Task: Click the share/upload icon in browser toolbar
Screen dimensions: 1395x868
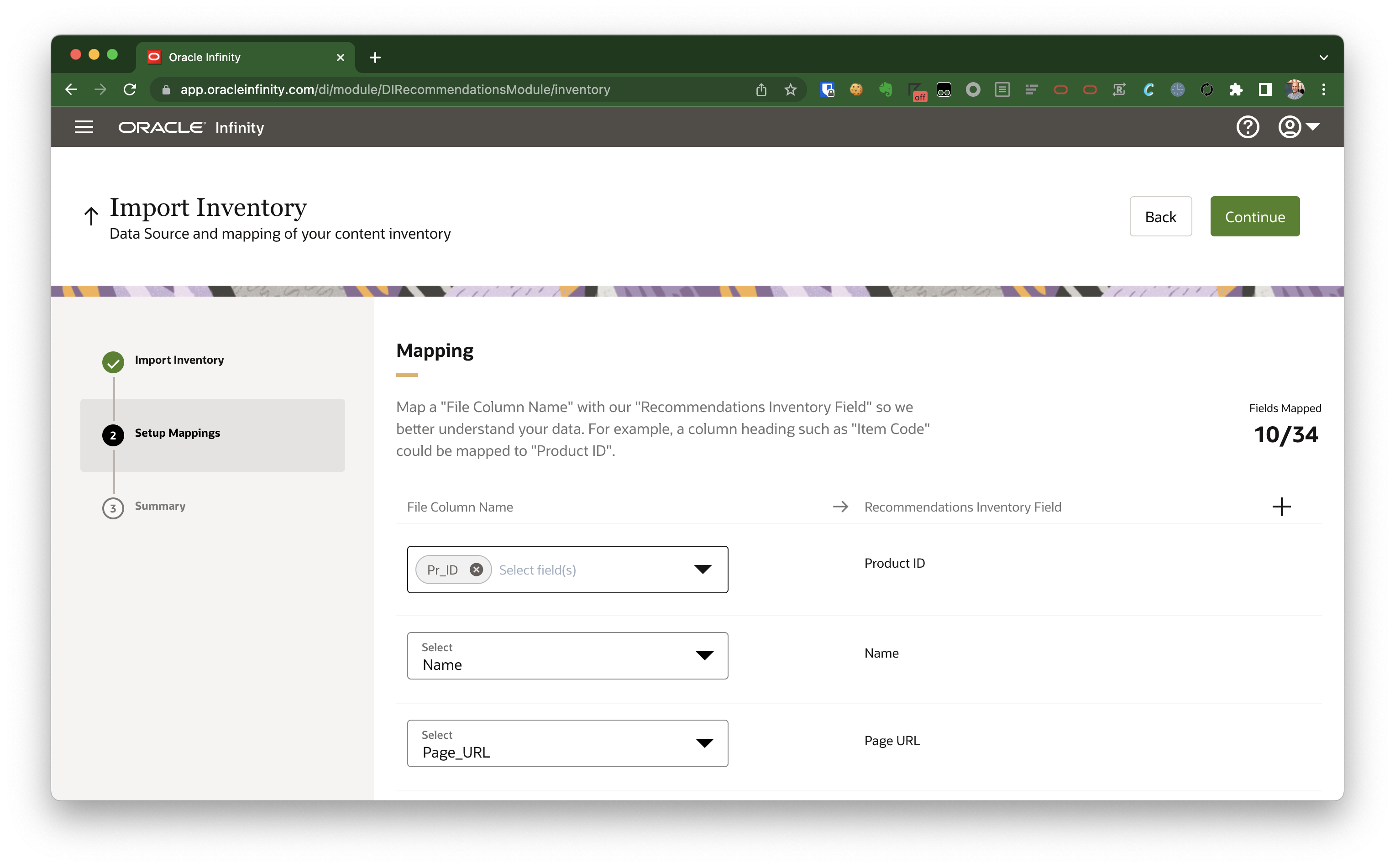Action: [x=761, y=89]
